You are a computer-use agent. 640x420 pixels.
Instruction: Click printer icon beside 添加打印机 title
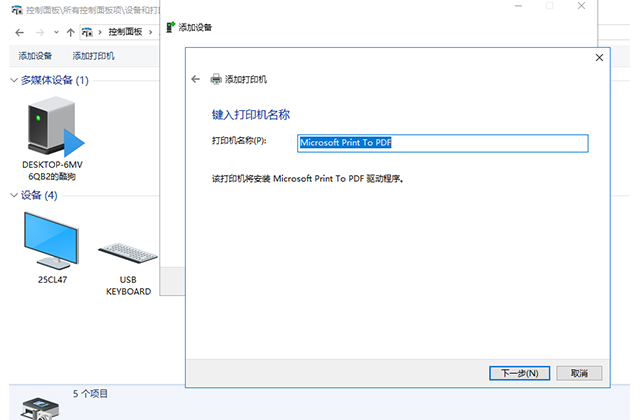[x=216, y=79]
